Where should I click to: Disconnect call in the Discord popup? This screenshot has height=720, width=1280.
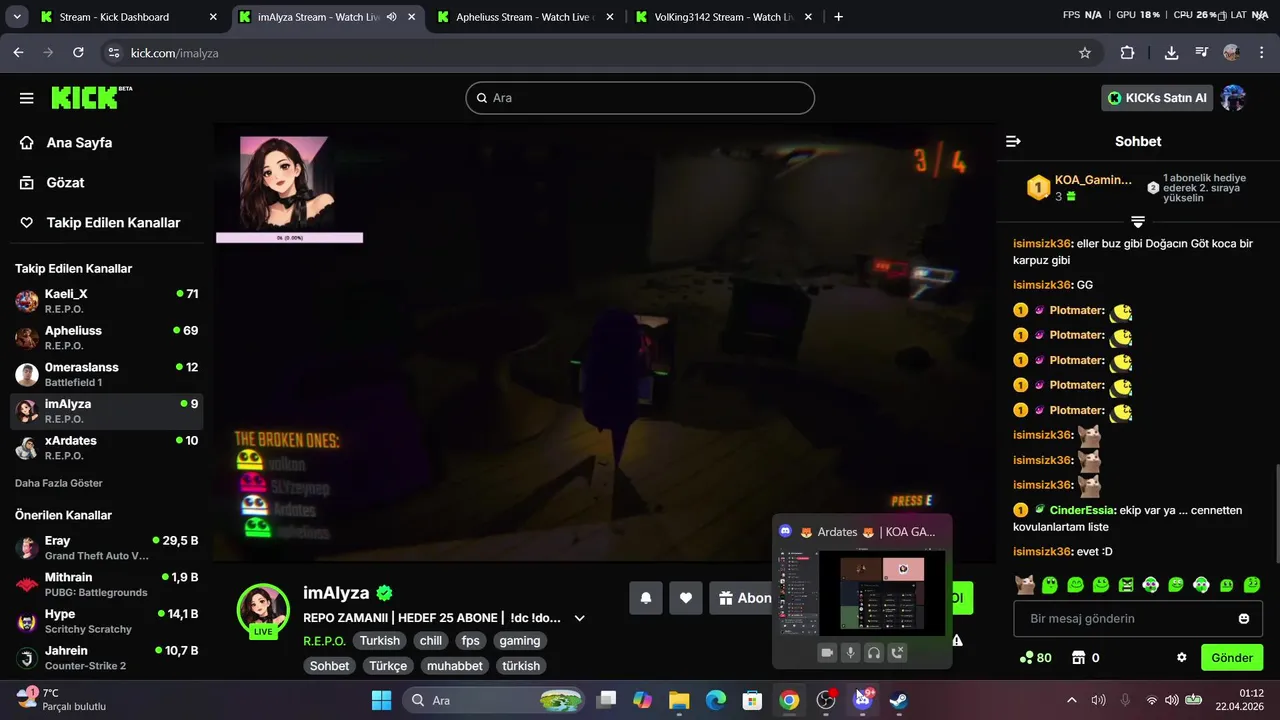click(898, 653)
